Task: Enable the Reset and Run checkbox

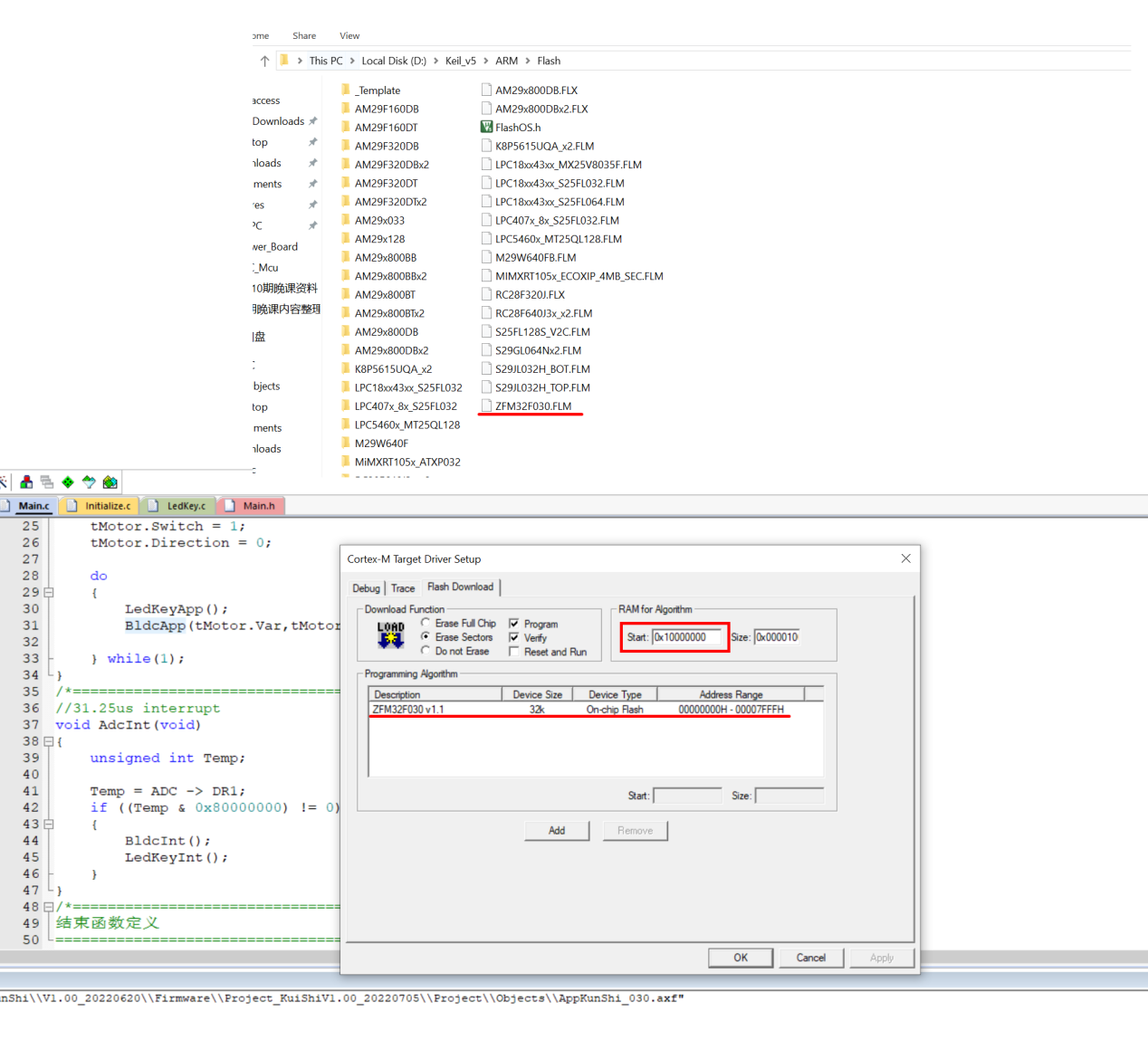Action: (514, 652)
